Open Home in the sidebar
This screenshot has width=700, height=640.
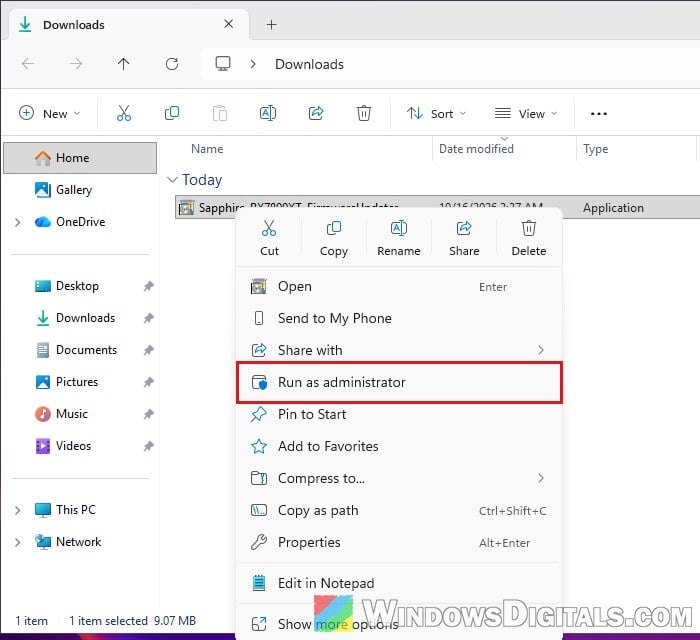pyautogui.click(x=80, y=158)
